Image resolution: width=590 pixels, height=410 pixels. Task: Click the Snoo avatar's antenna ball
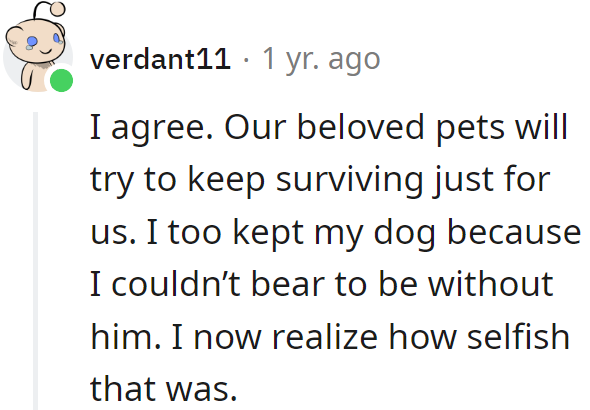click(58, 9)
